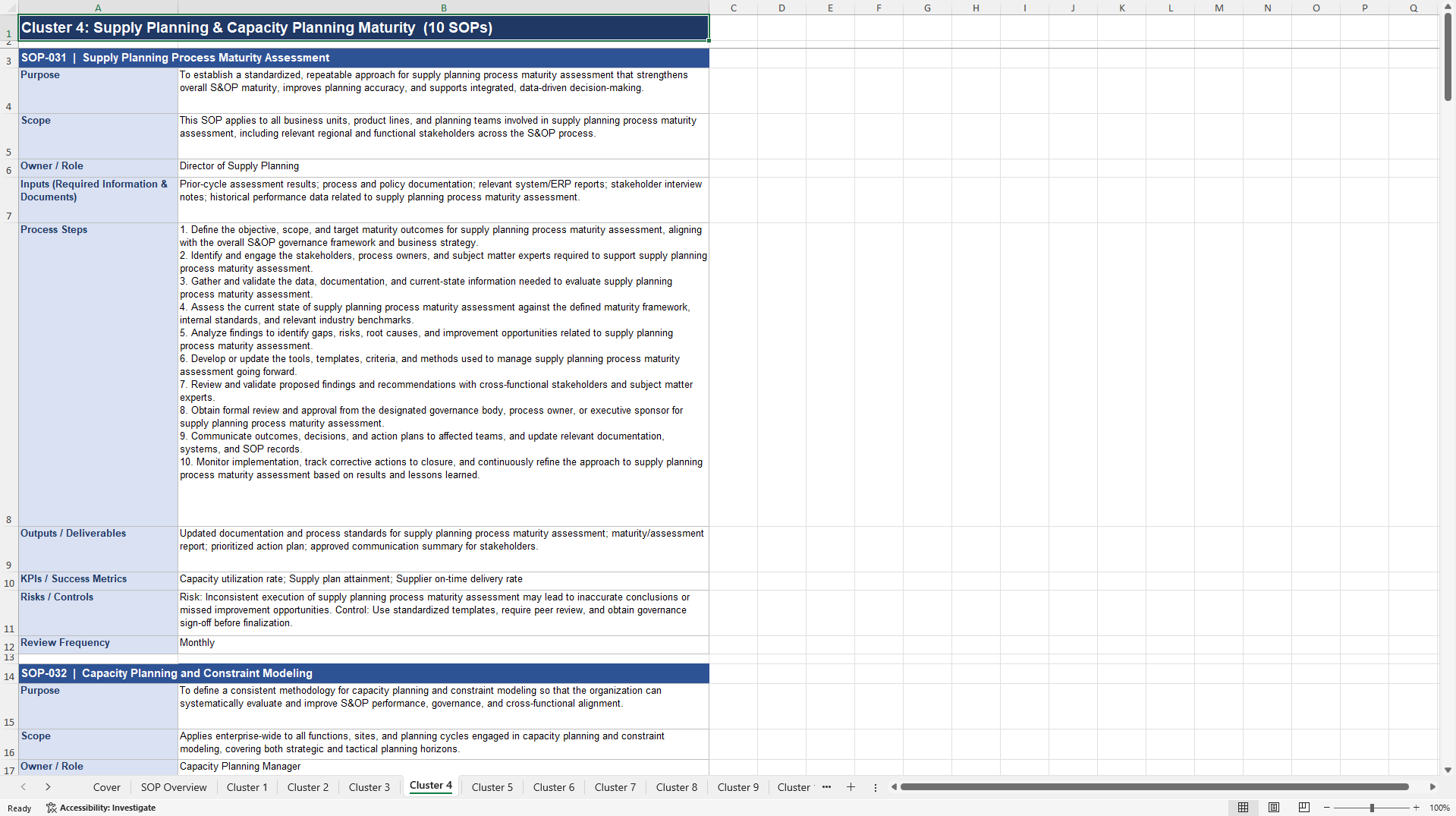The height and width of the screenshot is (816, 1456).
Task: Switch to Page Layout view icon
Action: [1274, 808]
